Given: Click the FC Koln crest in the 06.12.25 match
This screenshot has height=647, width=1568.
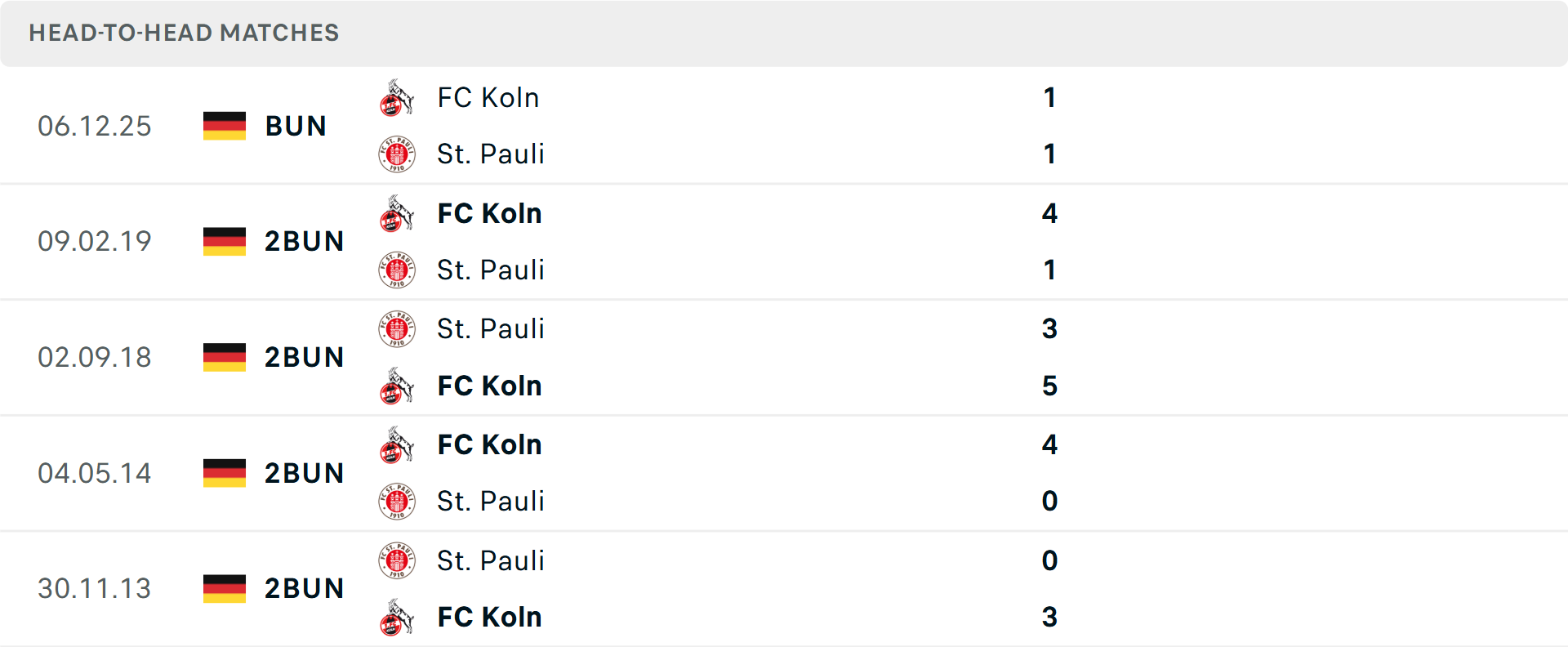Looking at the screenshot, I should click(x=397, y=97).
